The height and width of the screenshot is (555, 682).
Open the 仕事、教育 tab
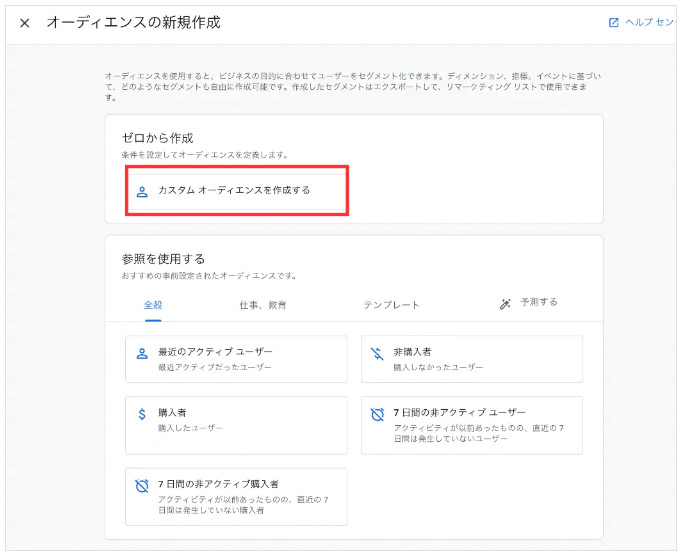263,305
